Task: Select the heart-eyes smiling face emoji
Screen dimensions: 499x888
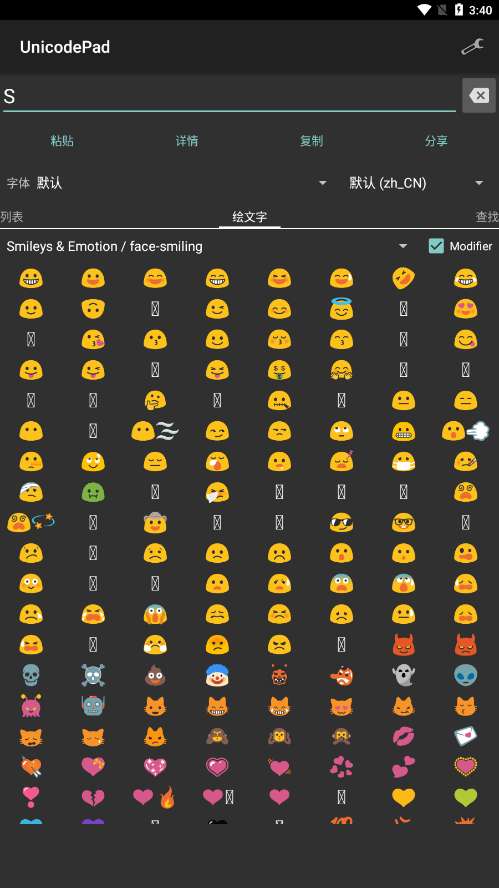Action: tap(466, 309)
